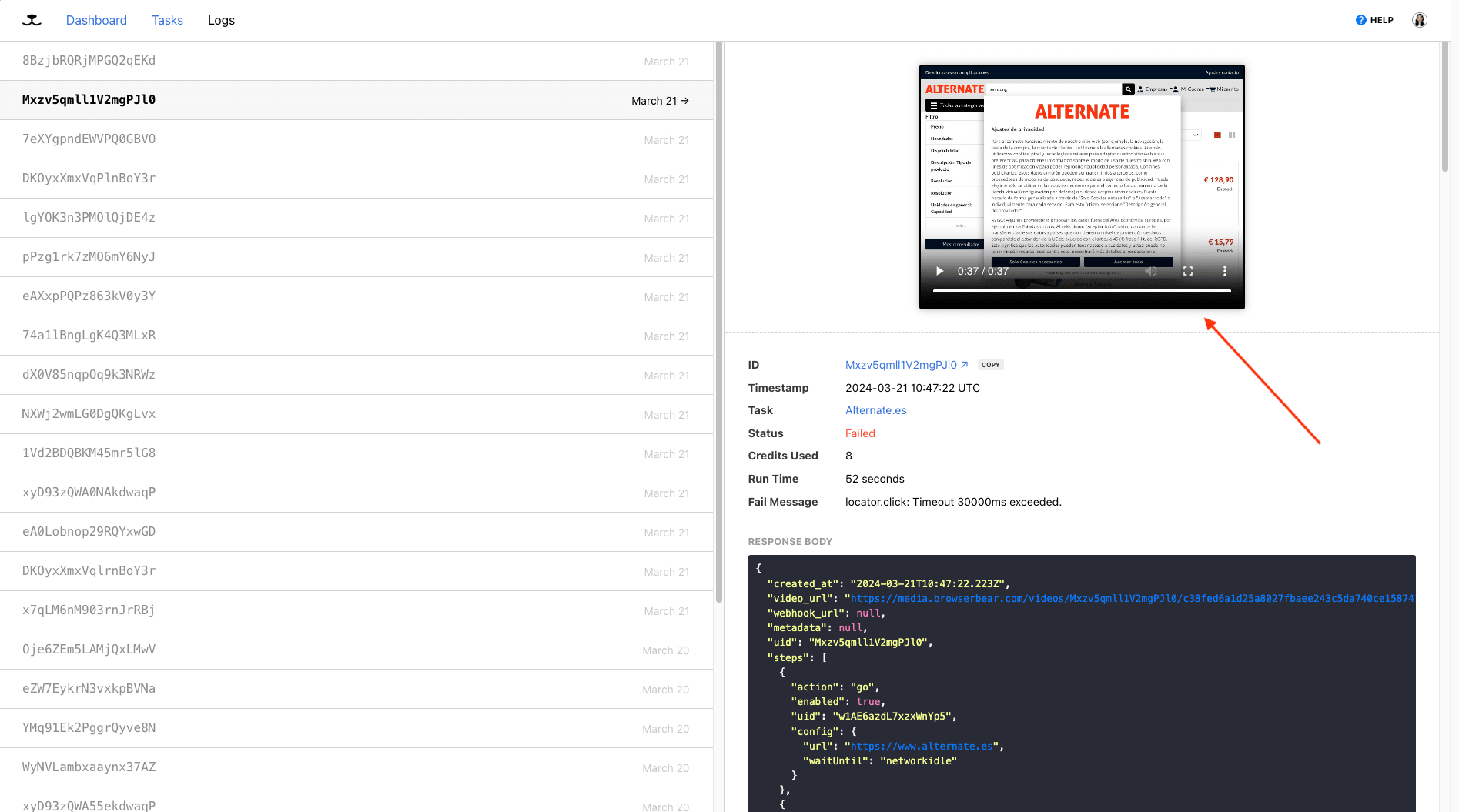The height and width of the screenshot is (812, 1459).
Task: Click the profile avatar icon
Action: coord(1419,19)
